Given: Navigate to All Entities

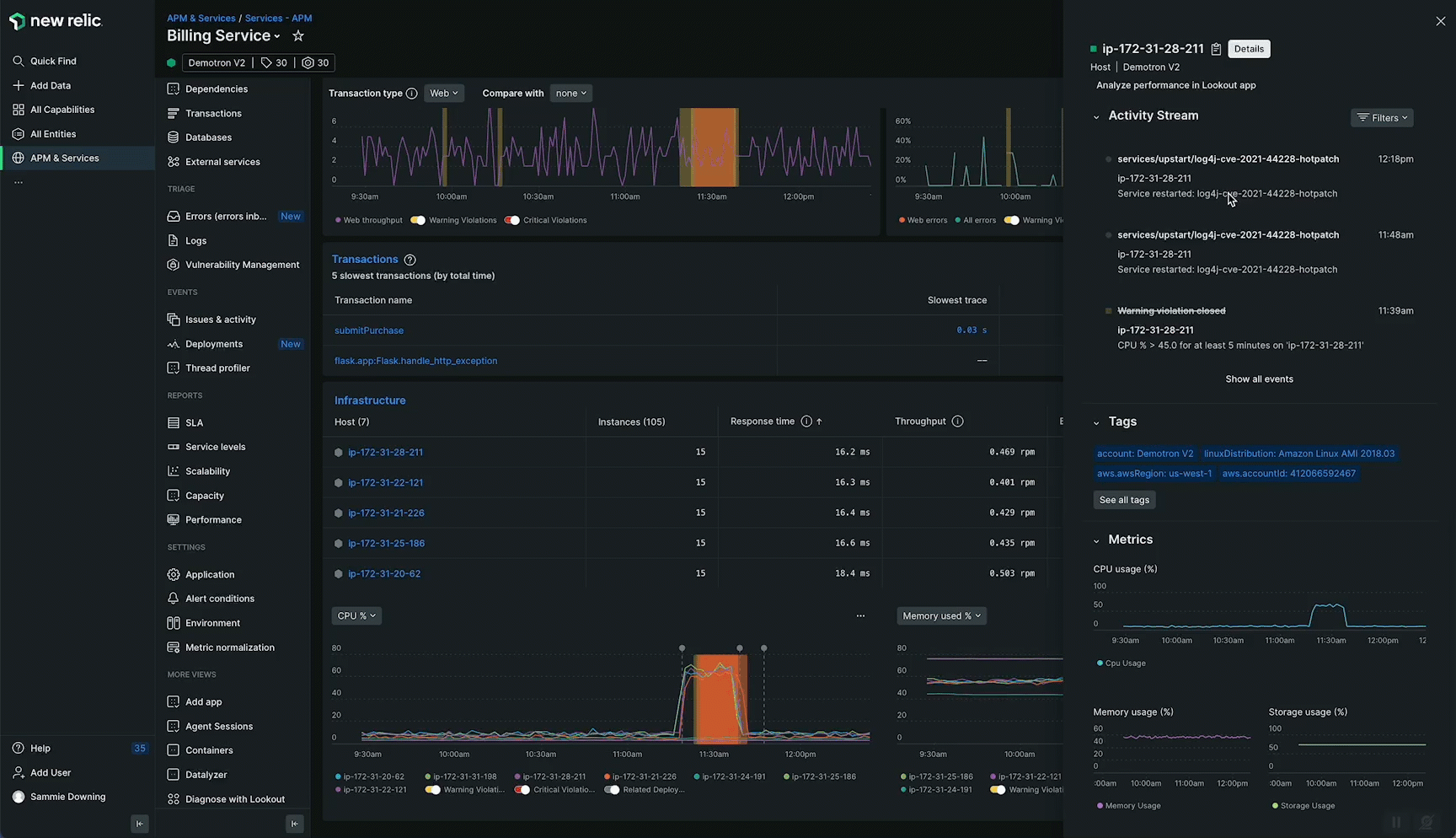Looking at the screenshot, I should click(x=52, y=133).
